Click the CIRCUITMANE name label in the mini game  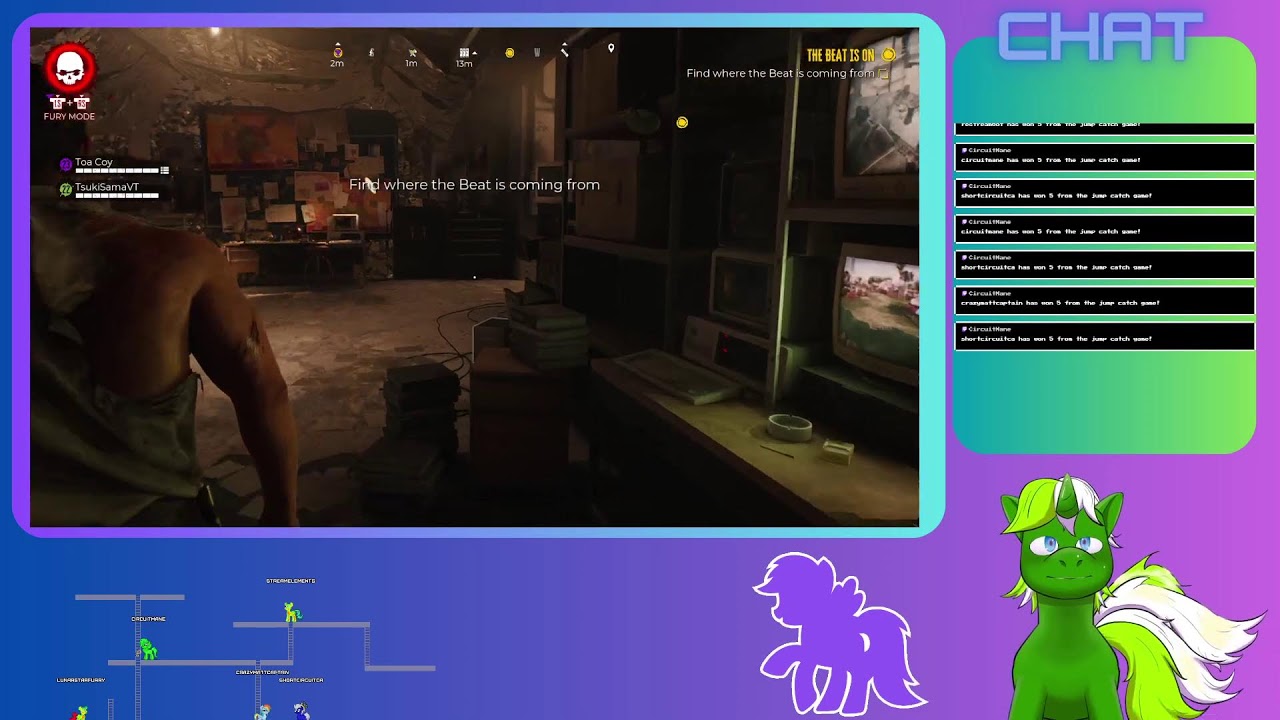coord(148,619)
